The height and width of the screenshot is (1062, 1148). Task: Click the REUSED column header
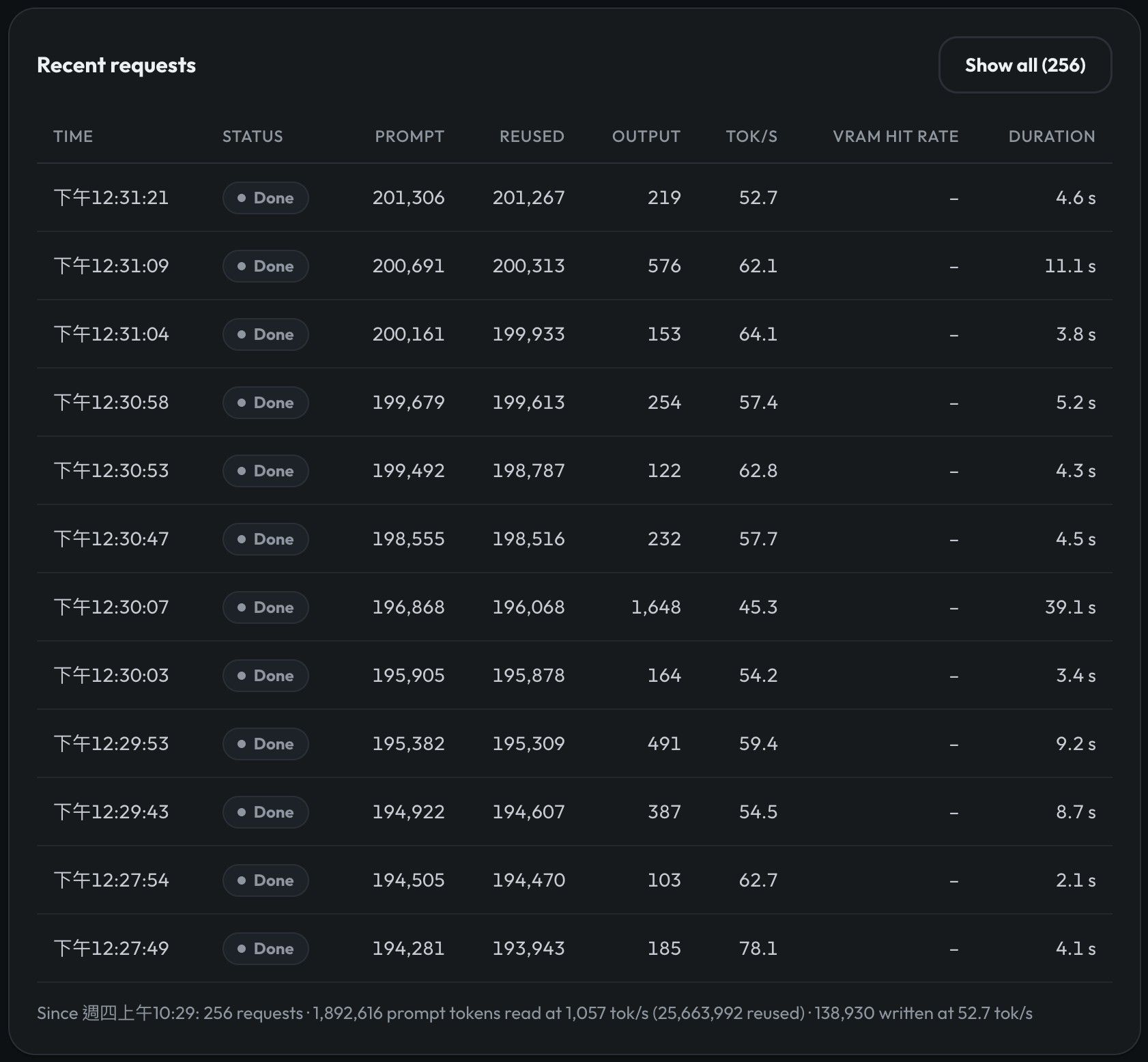click(x=532, y=137)
